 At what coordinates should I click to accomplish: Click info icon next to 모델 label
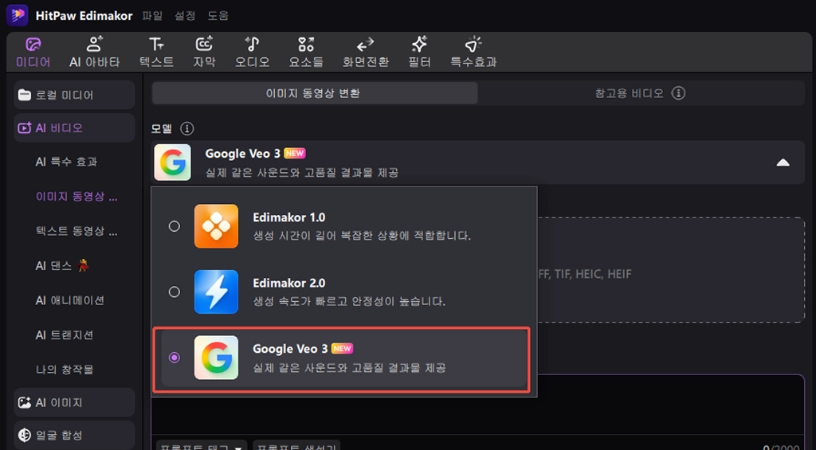click(187, 128)
